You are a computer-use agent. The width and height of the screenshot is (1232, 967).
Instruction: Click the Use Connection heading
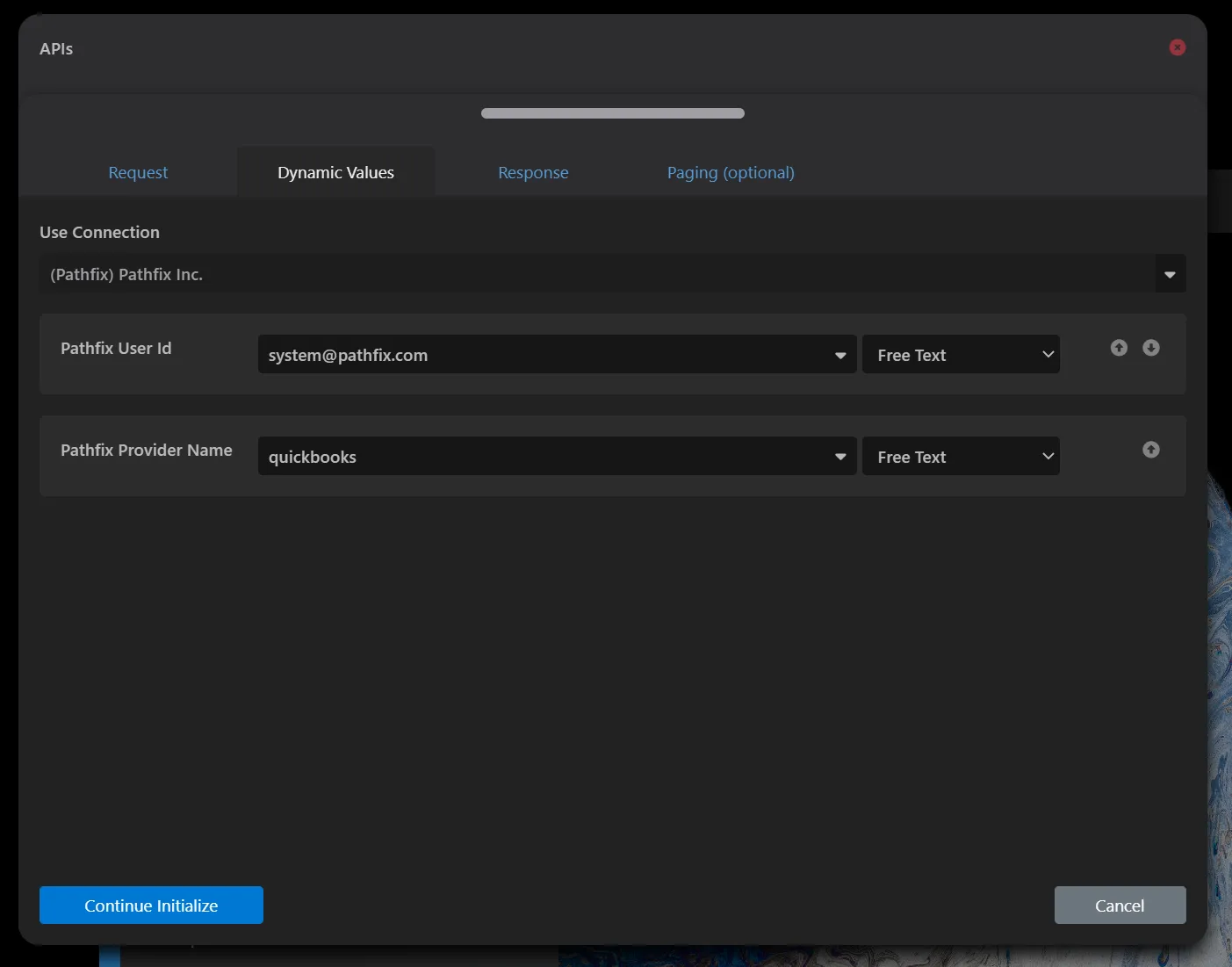click(99, 232)
